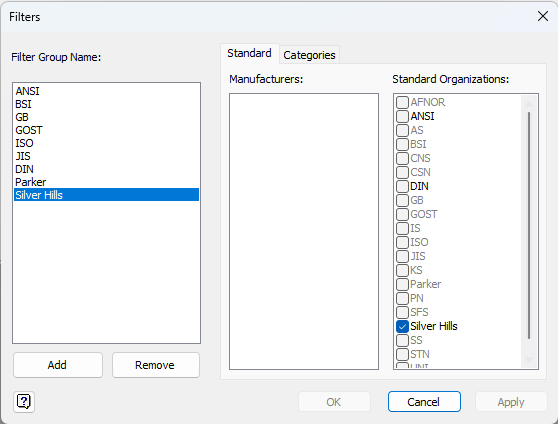Click the Standard Organizations scrollbar thumb
The width and height of the screenshot is (558, 424).
coord(529,225)
